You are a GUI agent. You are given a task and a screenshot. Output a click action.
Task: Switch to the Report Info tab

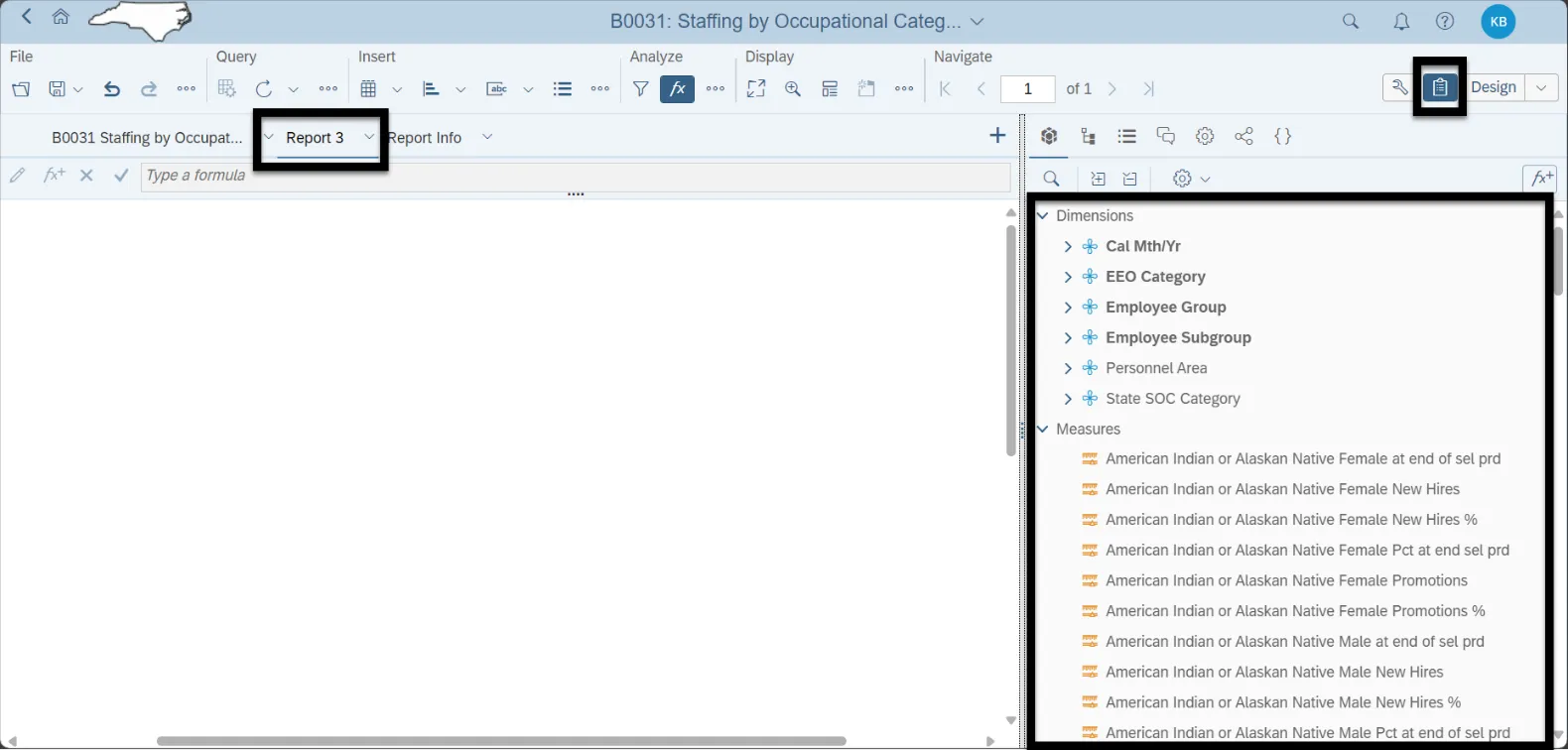(x=425, y=138)
